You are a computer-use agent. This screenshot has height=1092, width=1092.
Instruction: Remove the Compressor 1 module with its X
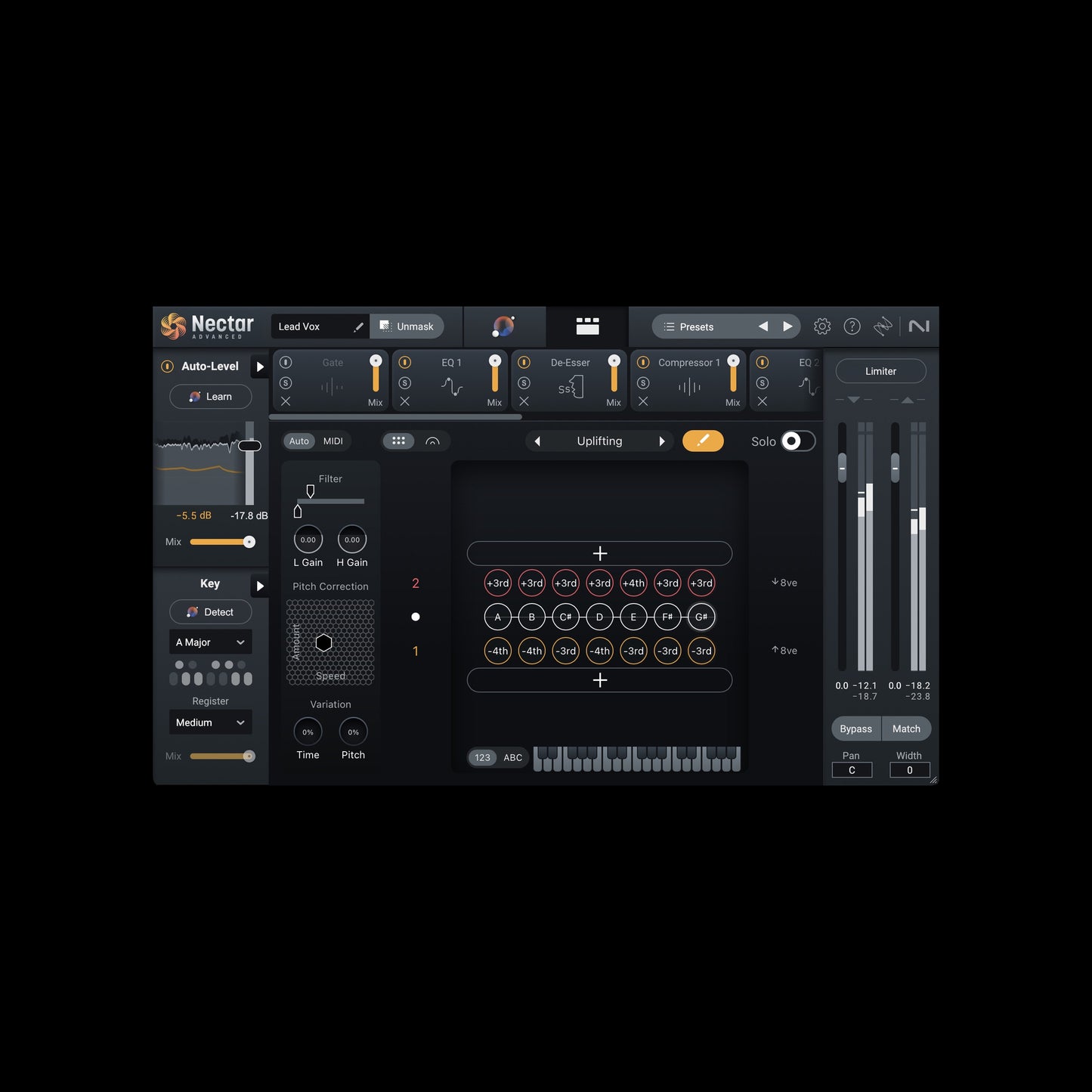[x=643, y=402]
